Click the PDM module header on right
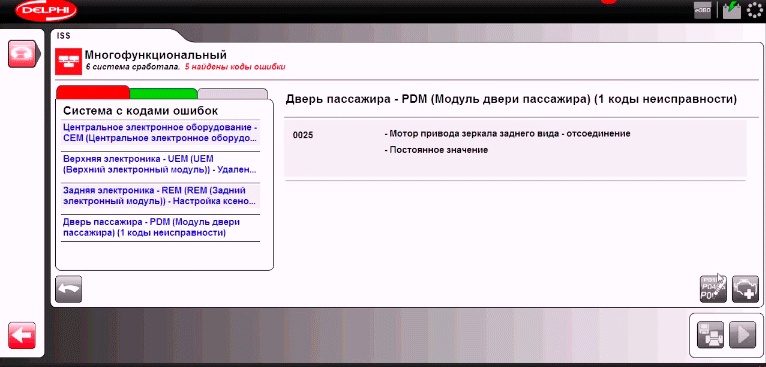 tap(511, 100)
